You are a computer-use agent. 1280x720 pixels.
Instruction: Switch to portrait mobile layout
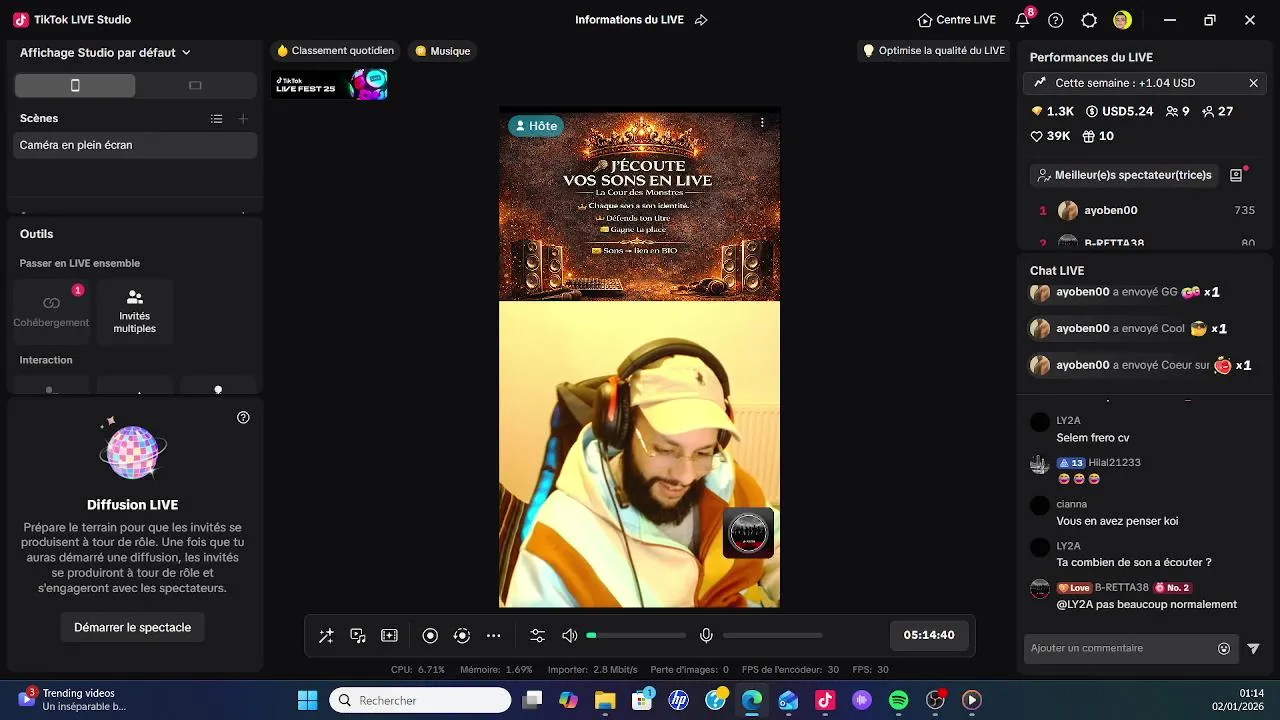point(75,85)
